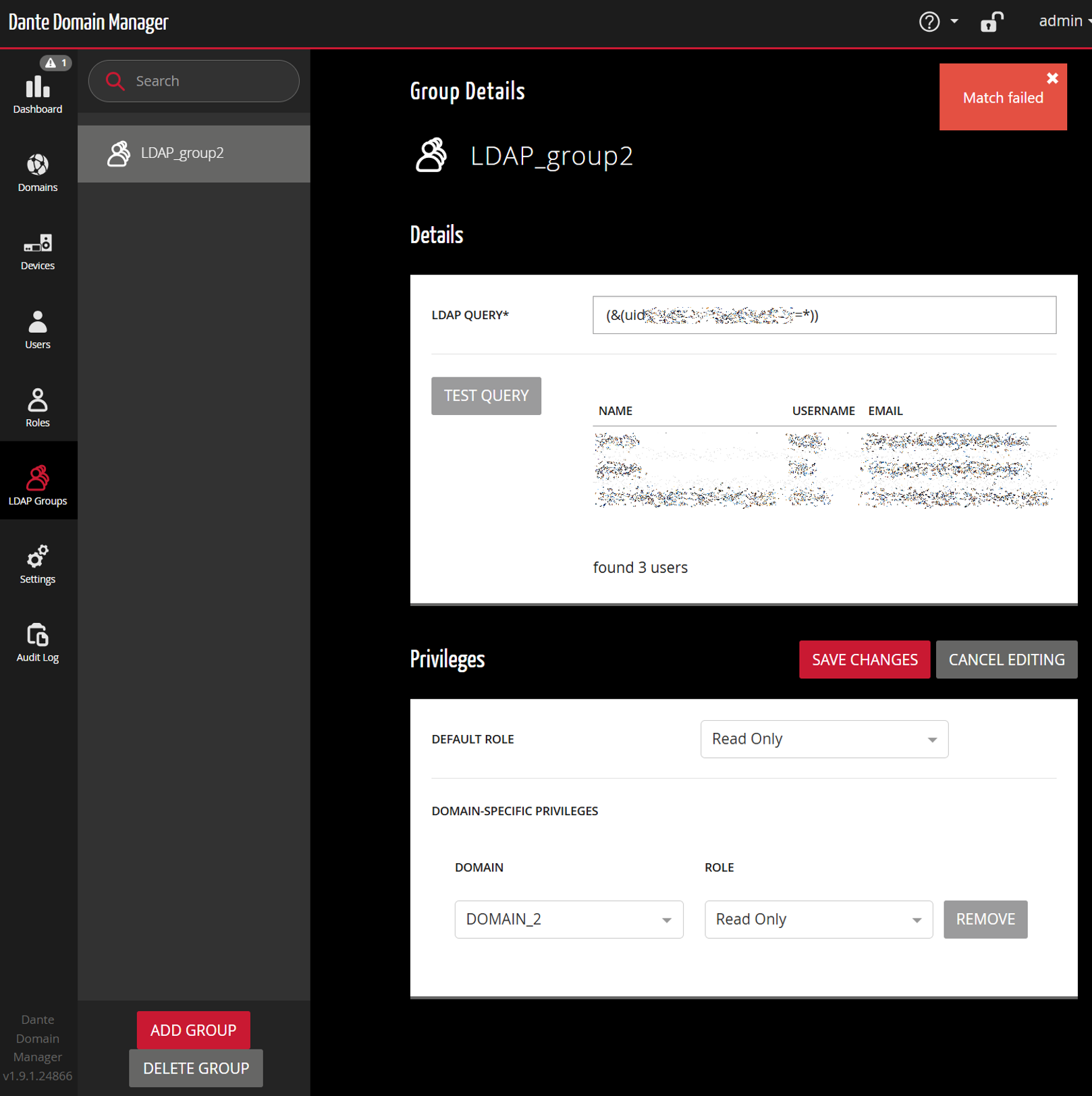Click Delete Group
The width and height of the screenshot is (1092, 1096).
[x=196, y=1068]
